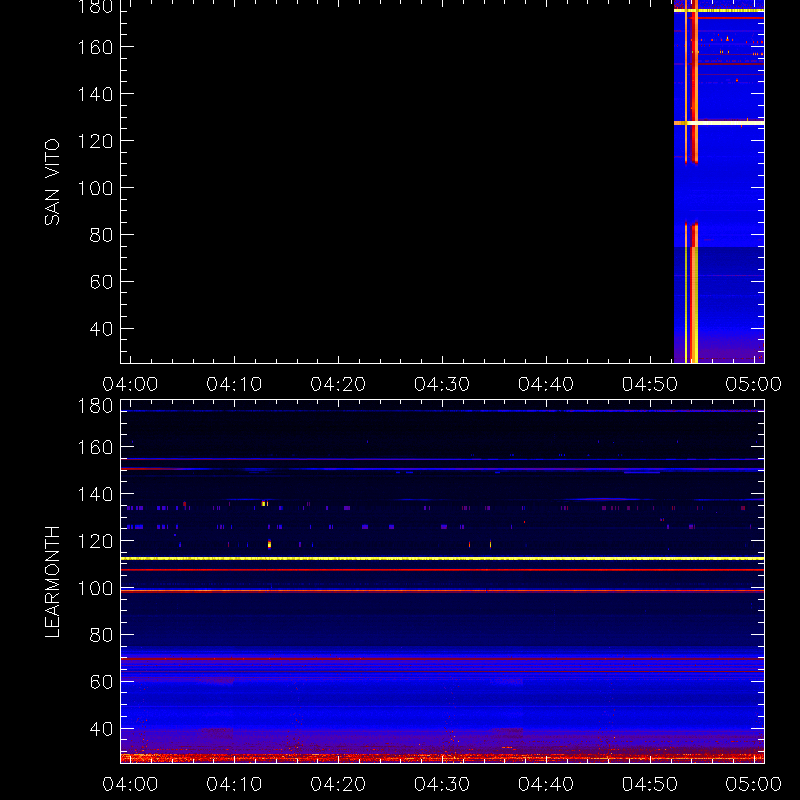Screen dimensions: 800x800
Task: Select the 120 tick label on San Vito plot
Action: [95, 141]
